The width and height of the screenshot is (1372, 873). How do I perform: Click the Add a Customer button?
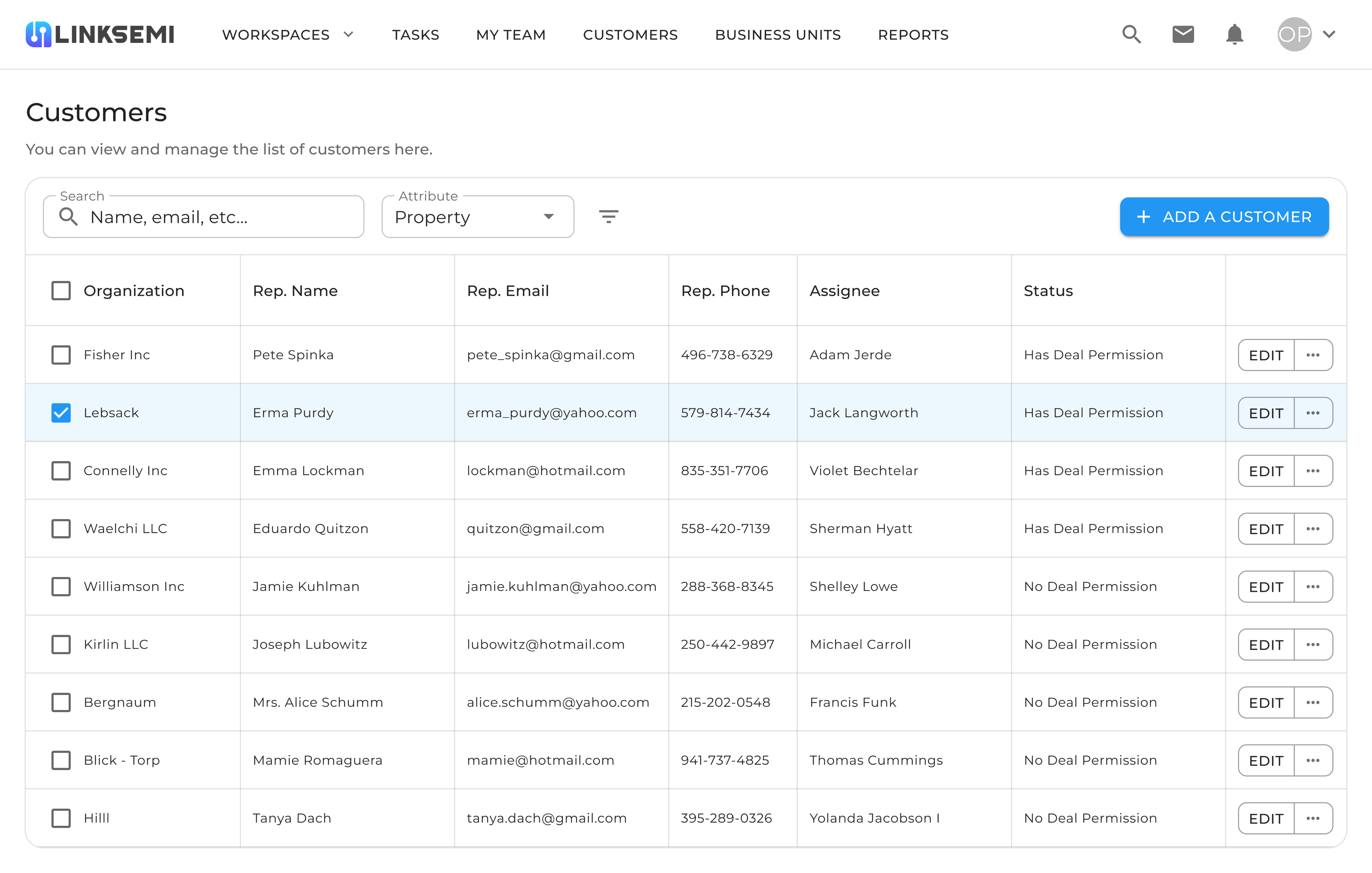point(1224,217)
